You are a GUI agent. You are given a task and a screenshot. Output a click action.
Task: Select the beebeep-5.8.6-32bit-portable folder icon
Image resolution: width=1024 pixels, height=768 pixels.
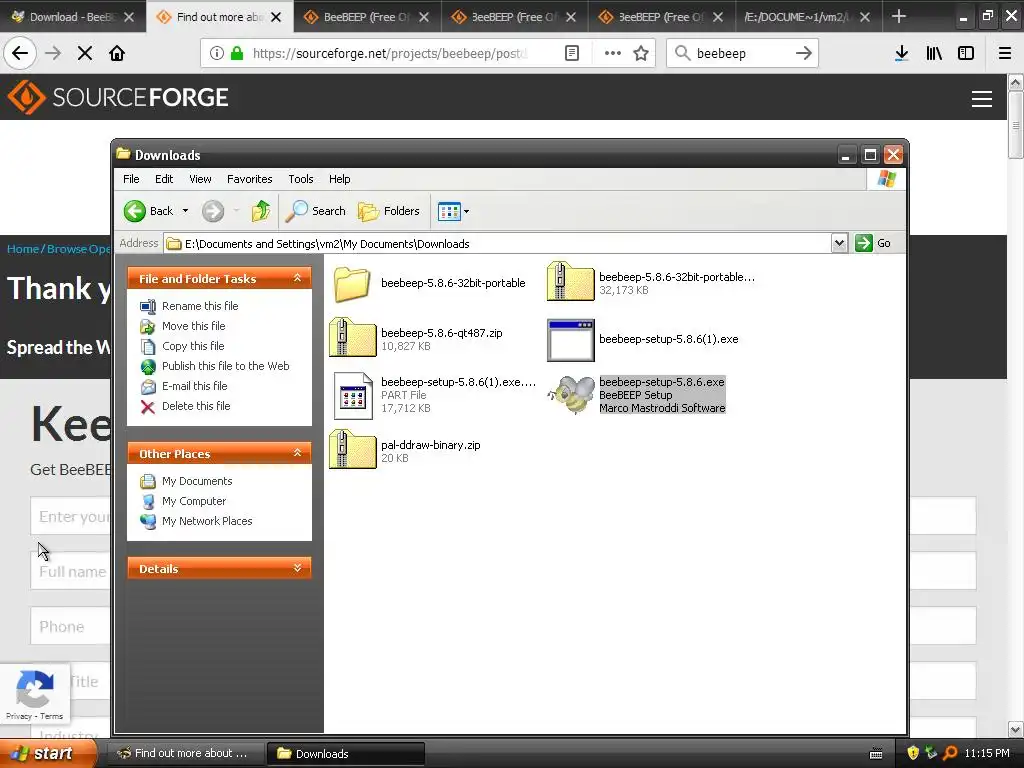pyautogui.click(x=353, y=283)
